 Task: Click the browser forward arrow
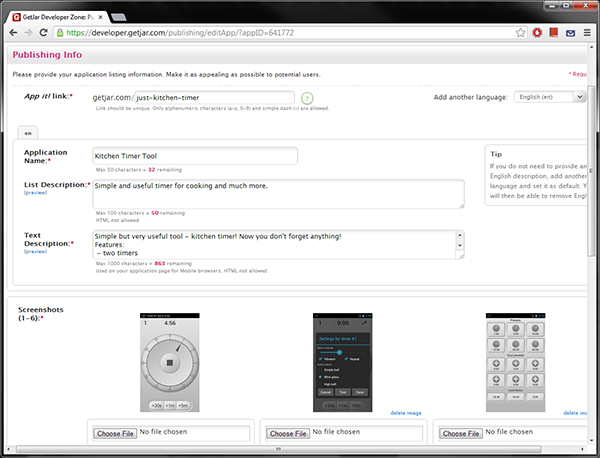(28, 33)
